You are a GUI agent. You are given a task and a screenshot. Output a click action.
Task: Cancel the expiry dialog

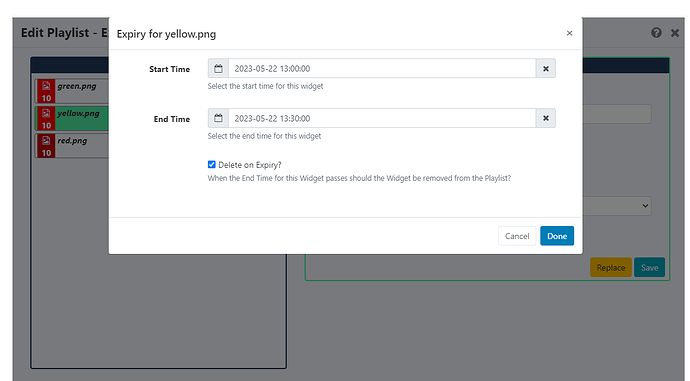(517, 236)
